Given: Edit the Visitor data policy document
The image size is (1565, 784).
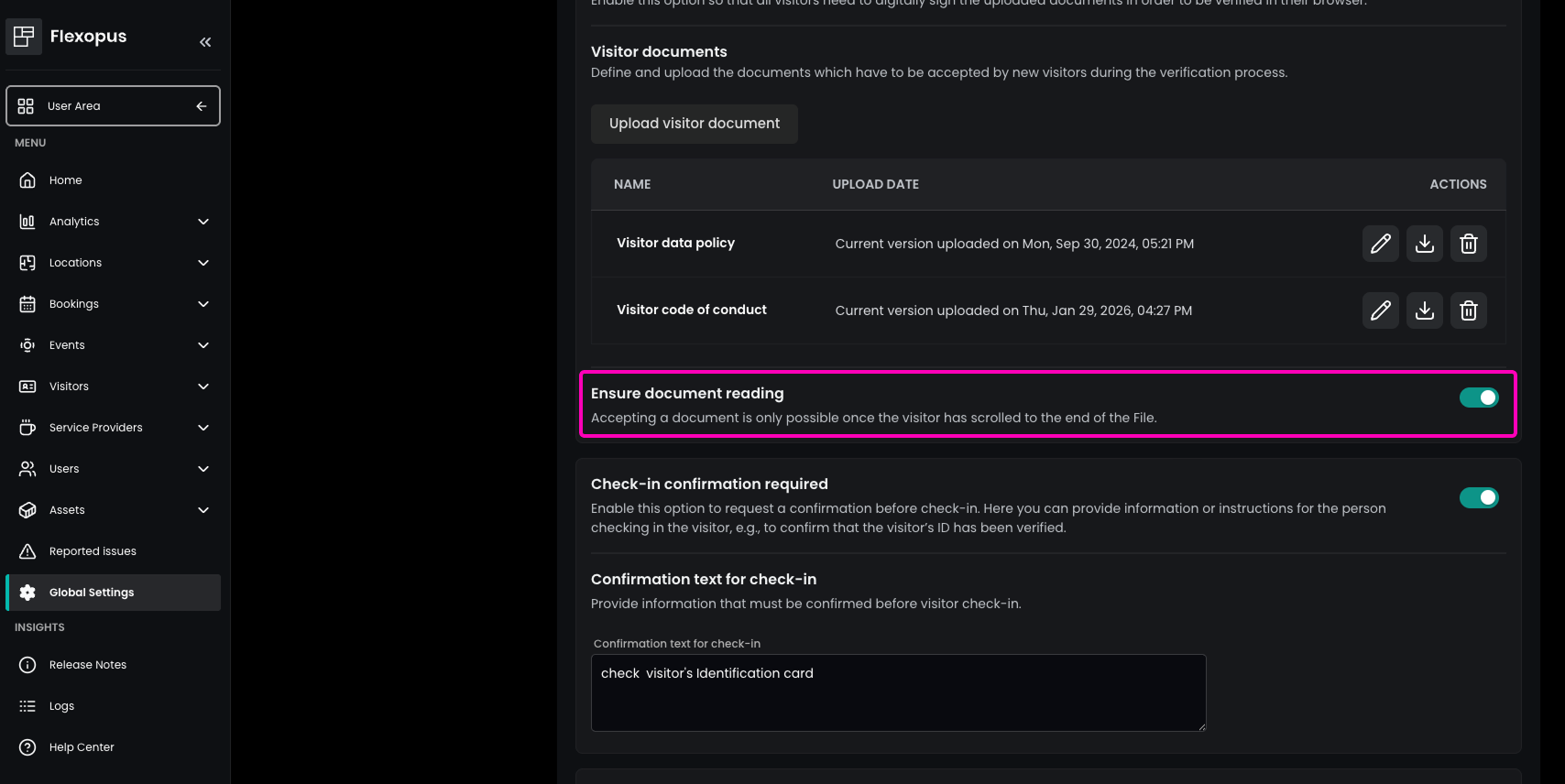Looking at the screenshot, I should coord(1380,244).
